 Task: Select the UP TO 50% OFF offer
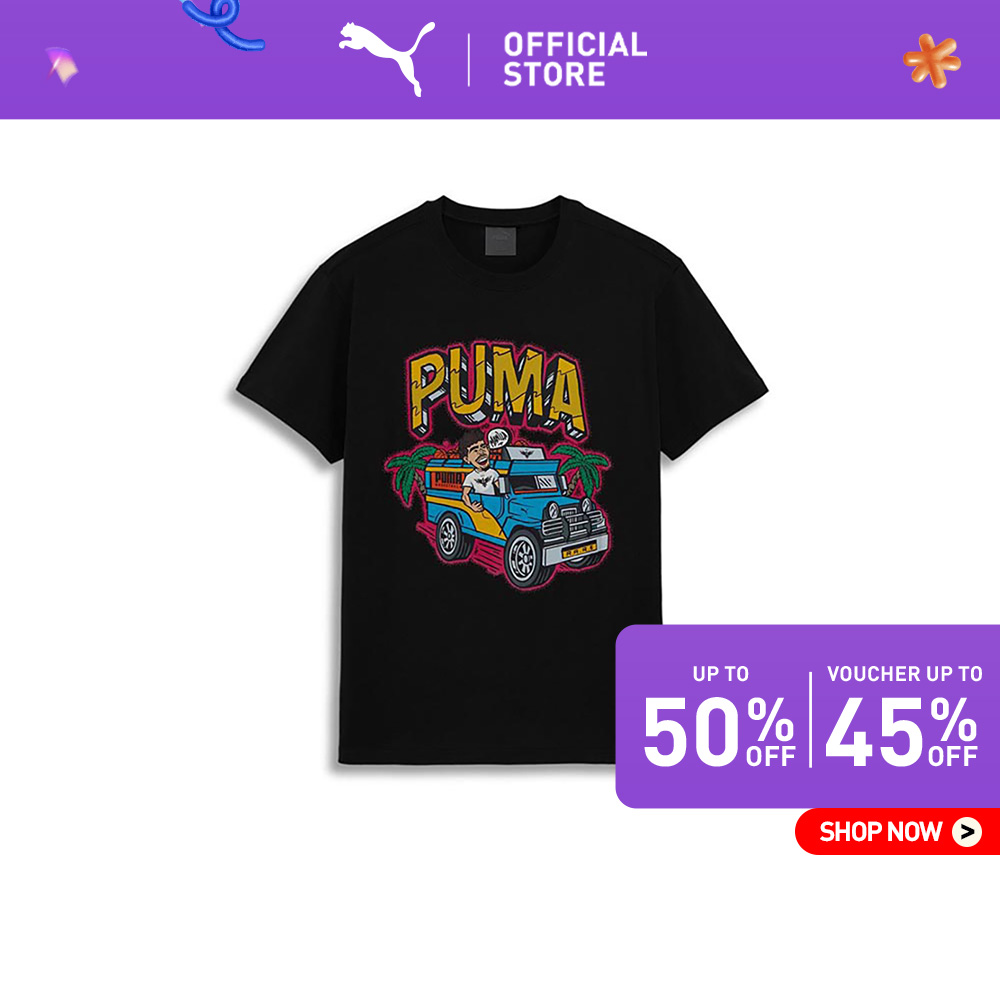pos(719,717)
